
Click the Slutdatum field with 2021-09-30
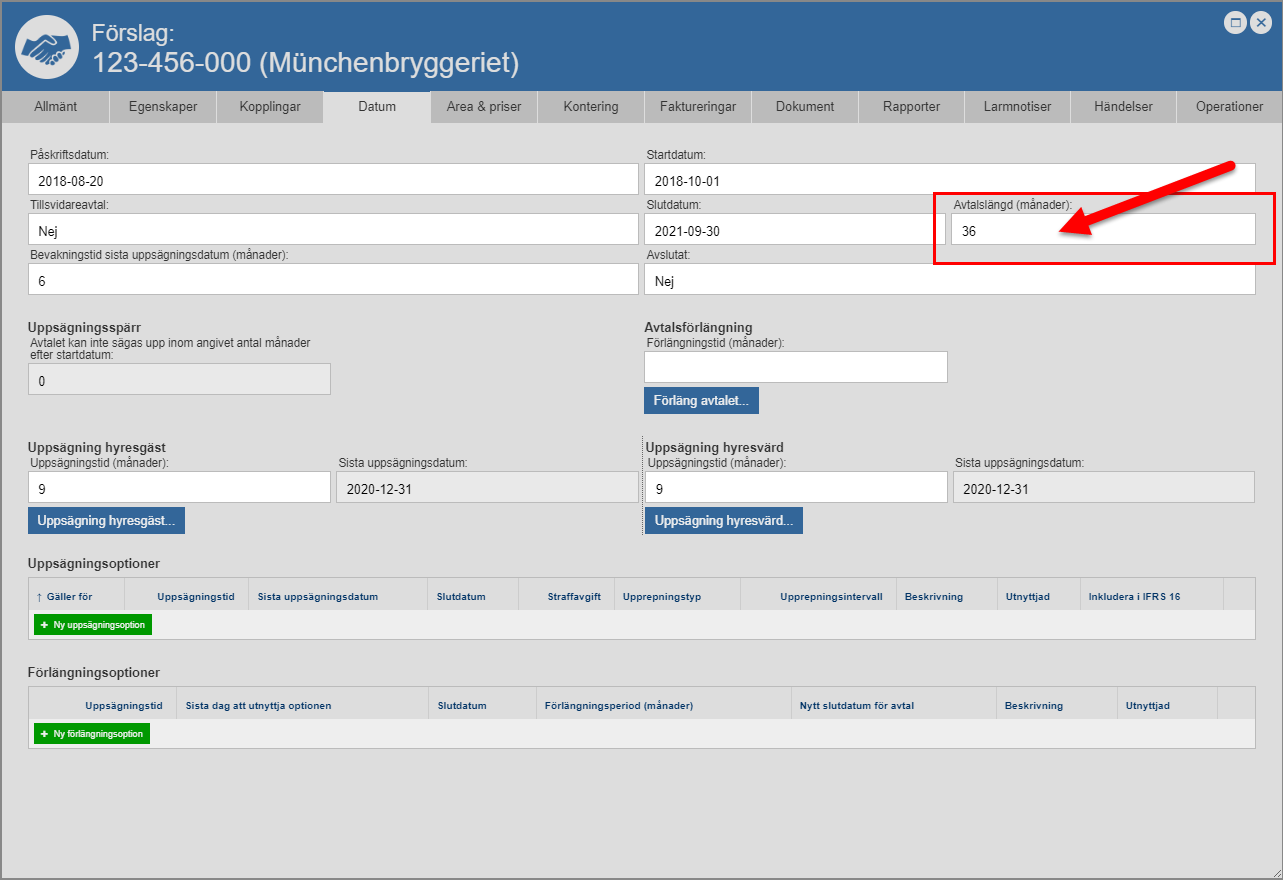[x=795, y=230]
